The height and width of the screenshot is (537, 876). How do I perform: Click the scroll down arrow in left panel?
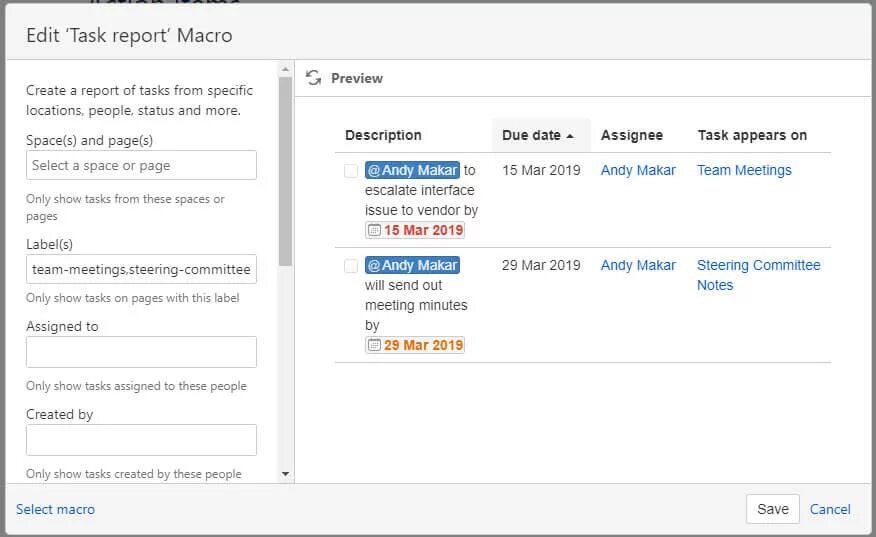pyautogui.click(x=285, y=474)
